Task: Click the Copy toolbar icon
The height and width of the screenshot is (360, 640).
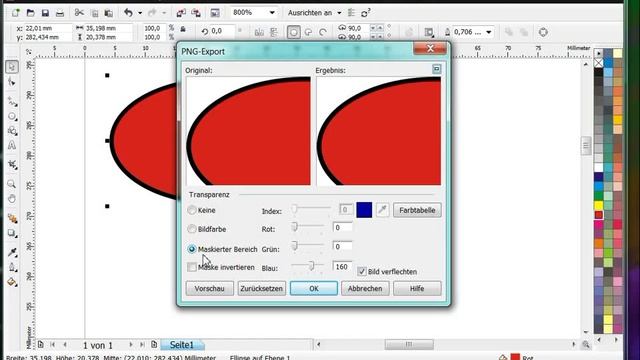Action: point(94,13)
